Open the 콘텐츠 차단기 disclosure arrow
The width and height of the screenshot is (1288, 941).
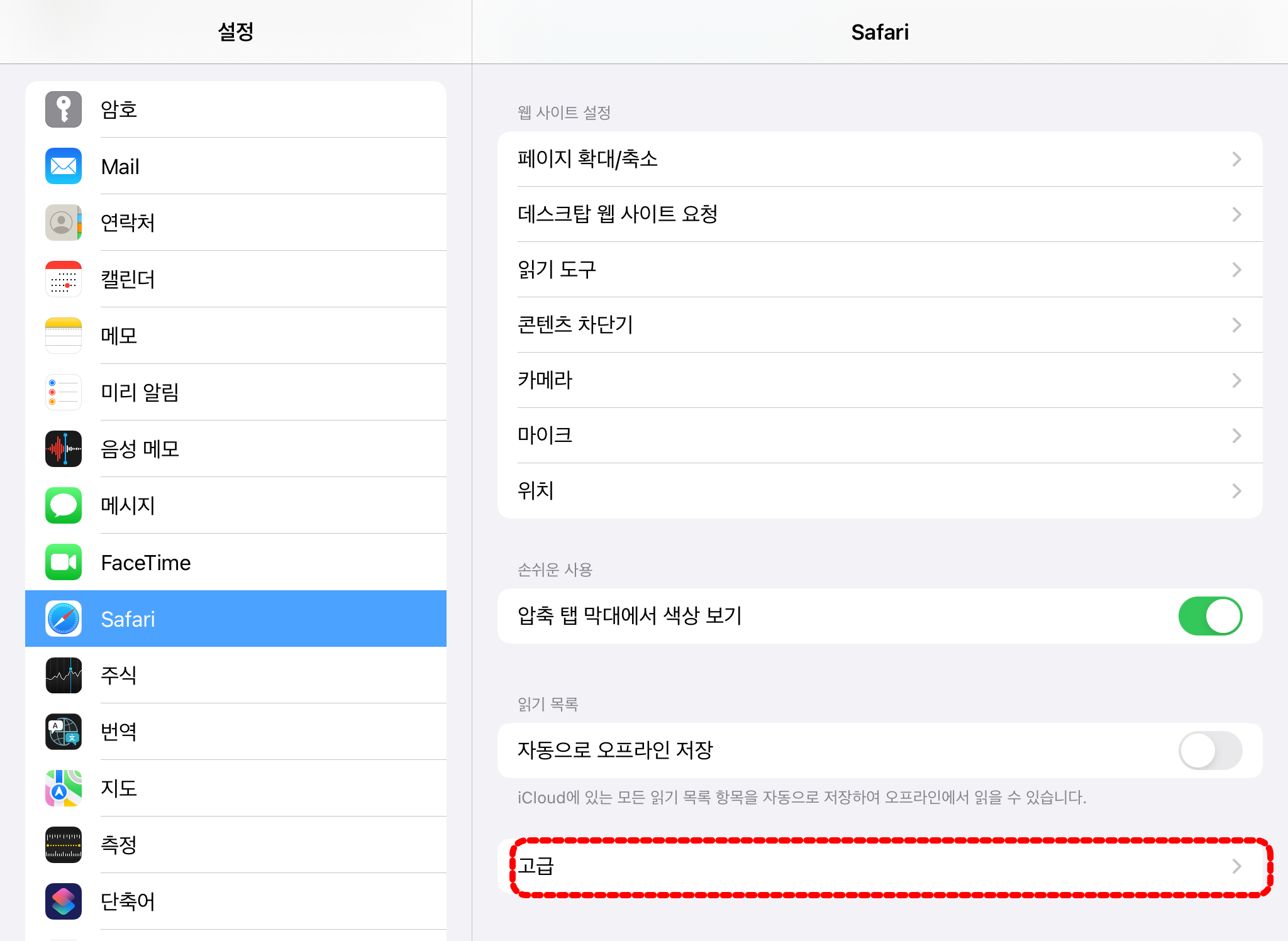coord(1236,325)
